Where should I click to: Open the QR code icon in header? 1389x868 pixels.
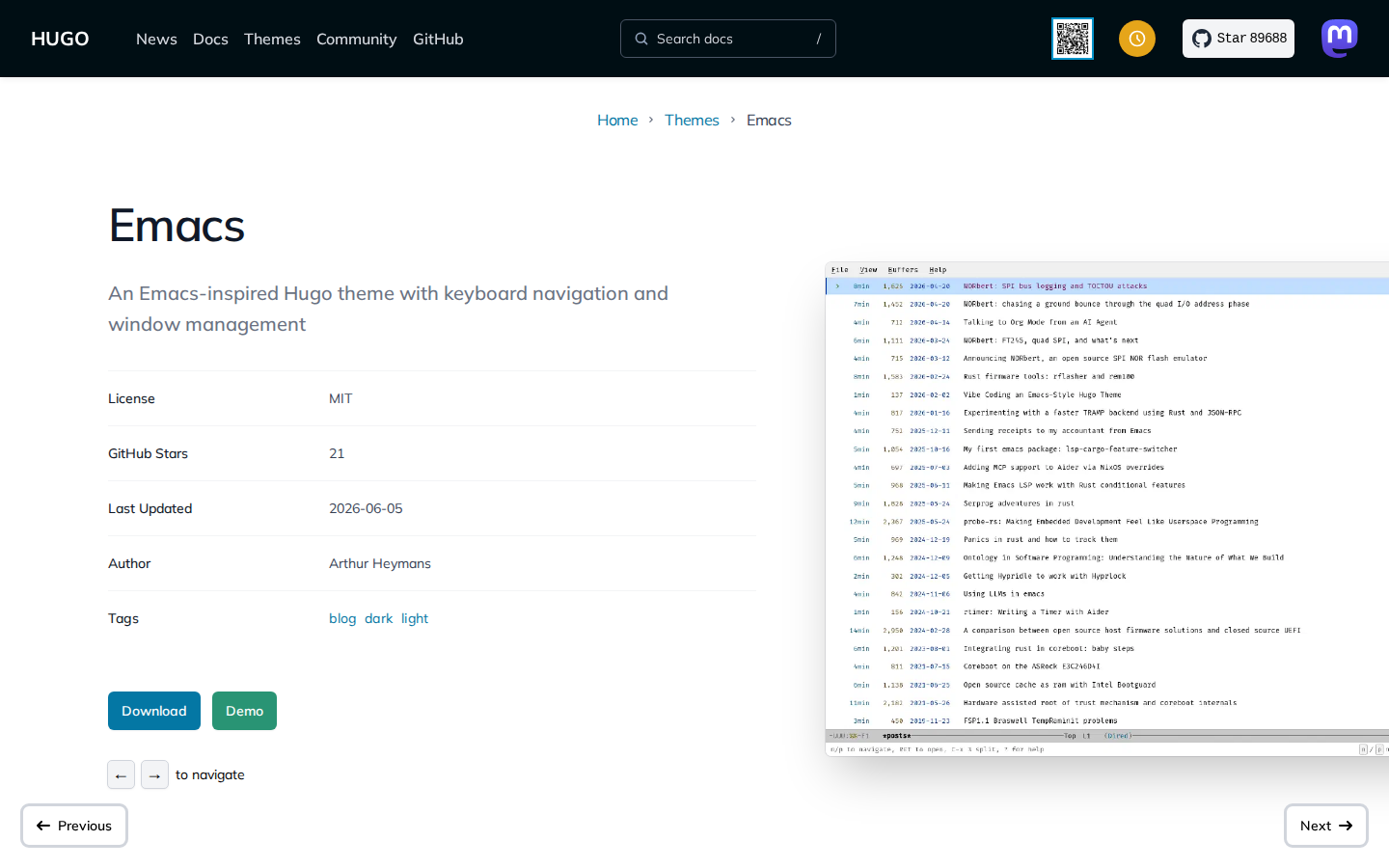coord(1073,39)
